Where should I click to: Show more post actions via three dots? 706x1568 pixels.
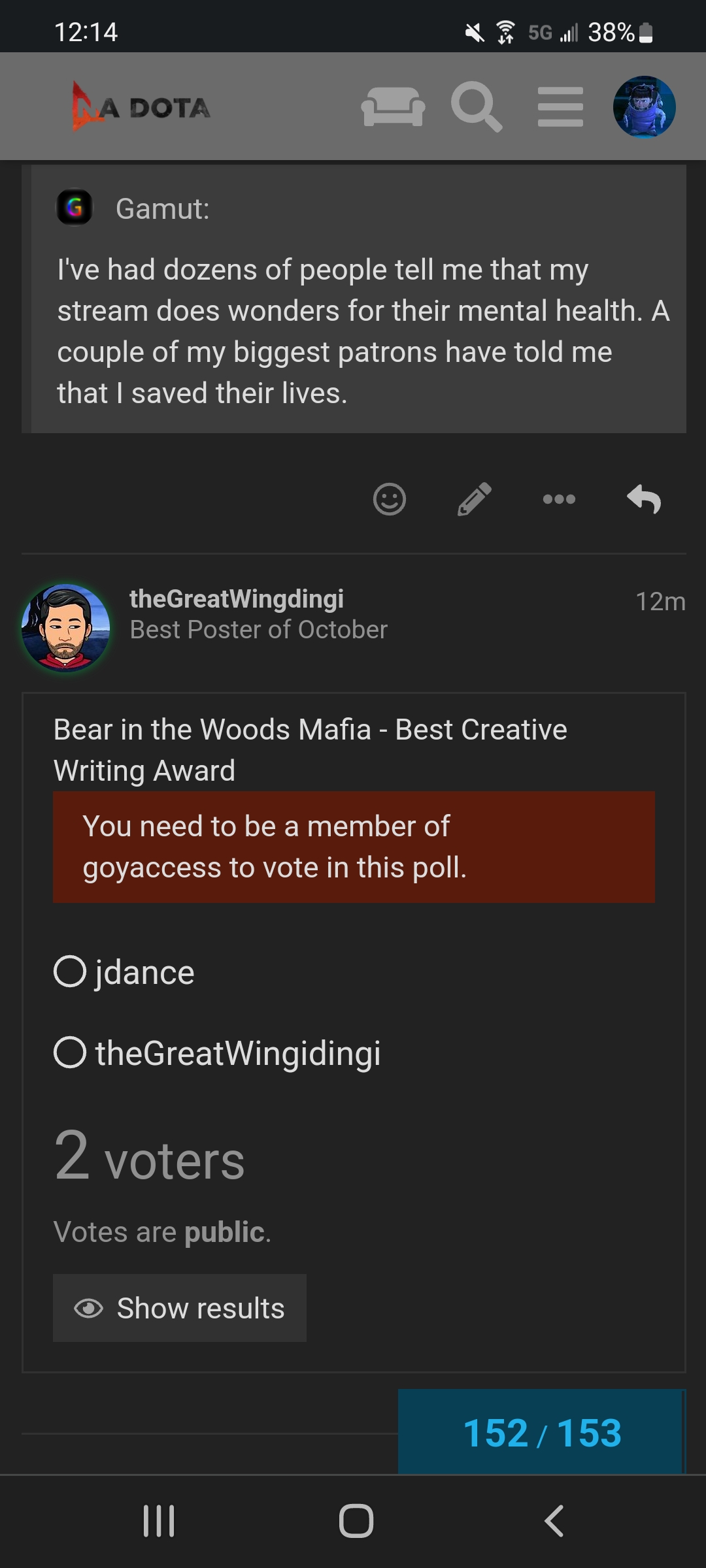tap(559, 499)
